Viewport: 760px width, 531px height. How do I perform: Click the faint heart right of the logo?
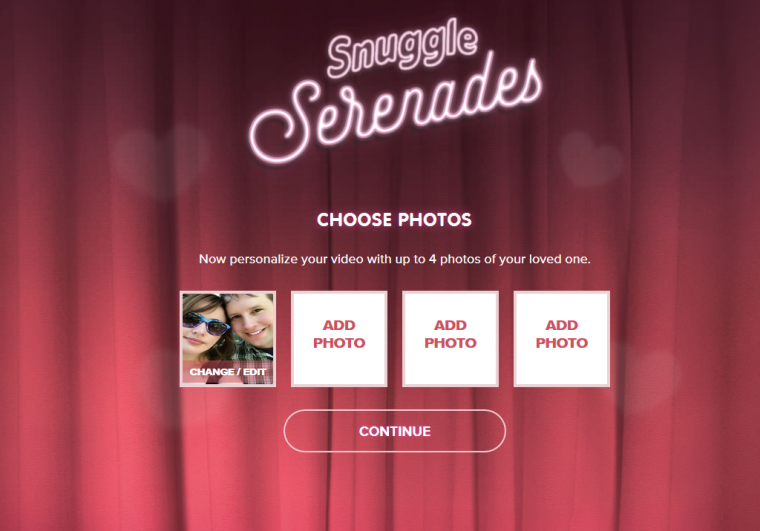coord(590,159)
